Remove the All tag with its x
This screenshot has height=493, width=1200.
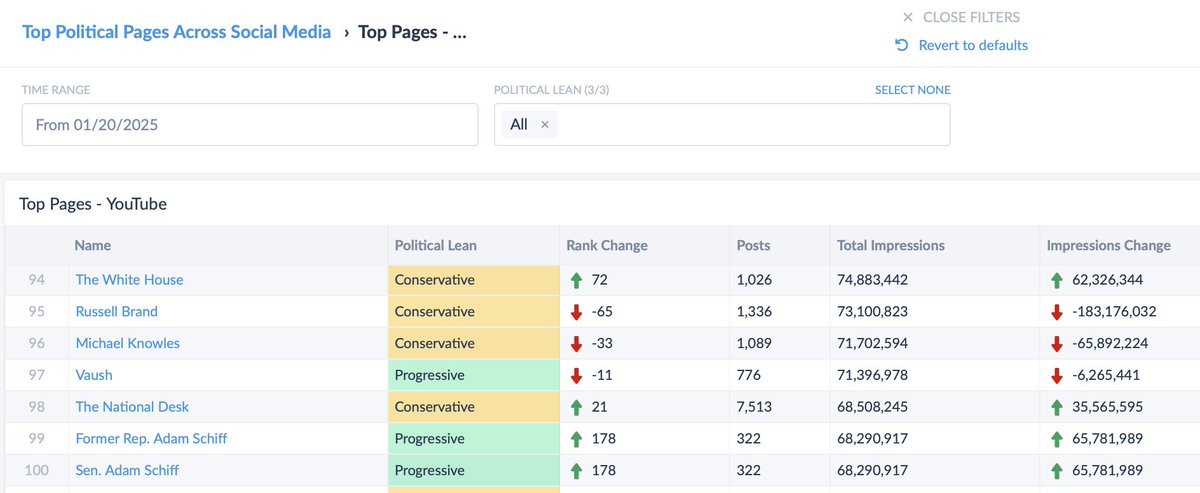[545, 125]
